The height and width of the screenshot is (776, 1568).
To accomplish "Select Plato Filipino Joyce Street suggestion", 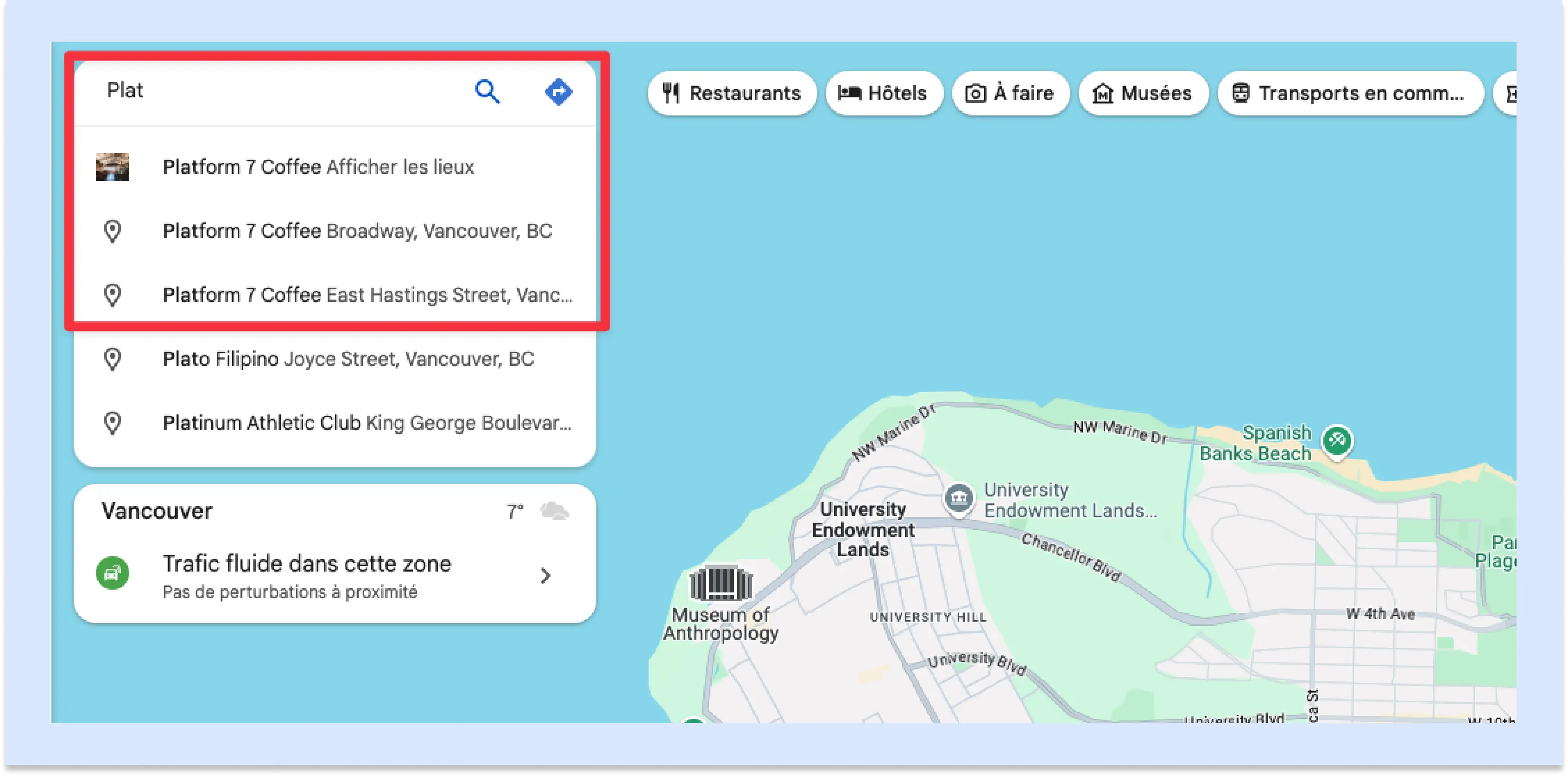I will point(335,359).
